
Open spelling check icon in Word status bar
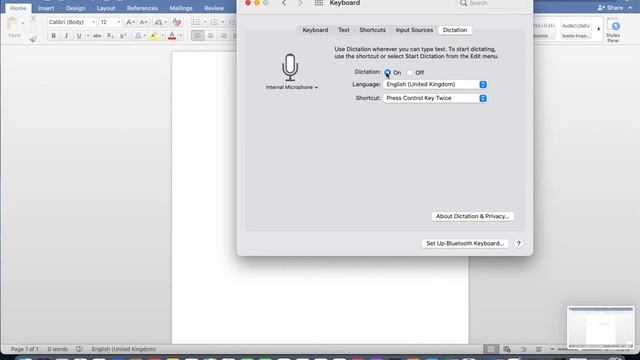click(79, 349)
